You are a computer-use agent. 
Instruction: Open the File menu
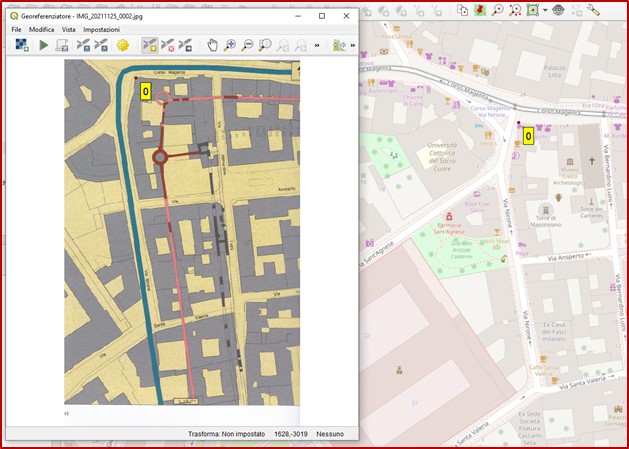[16, 30]
